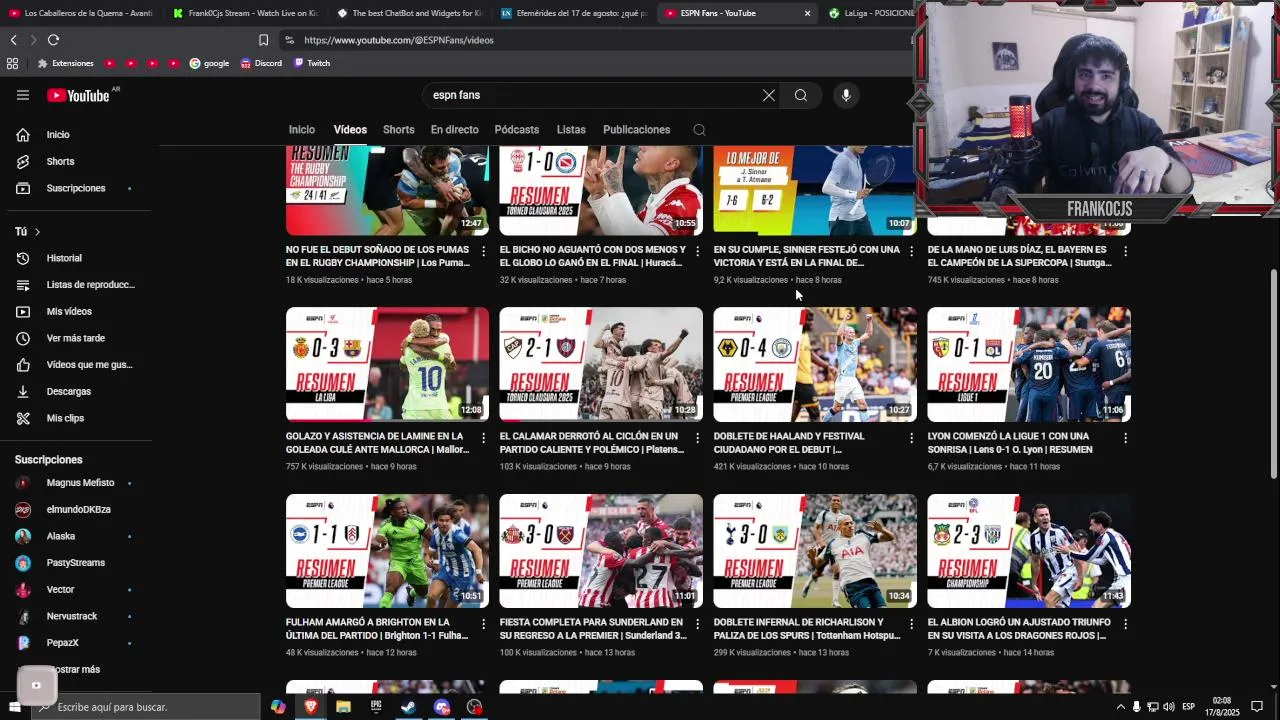Open options menu for the Richarlison doblete video
The image size is (1280, 720).
pos(911,624)
